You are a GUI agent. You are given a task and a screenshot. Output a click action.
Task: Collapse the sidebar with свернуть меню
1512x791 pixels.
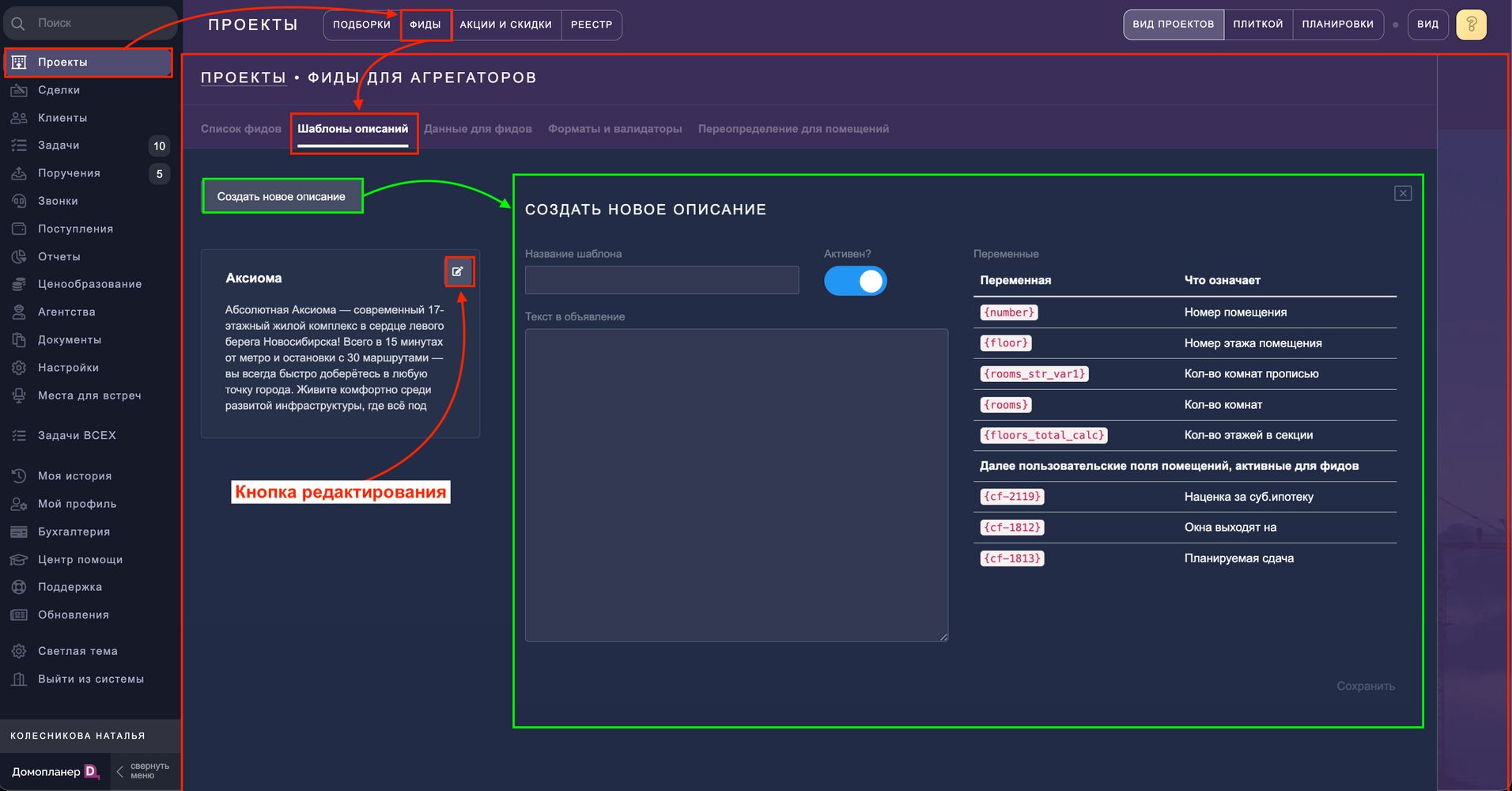pyautogui.click(x=142, y=771)
